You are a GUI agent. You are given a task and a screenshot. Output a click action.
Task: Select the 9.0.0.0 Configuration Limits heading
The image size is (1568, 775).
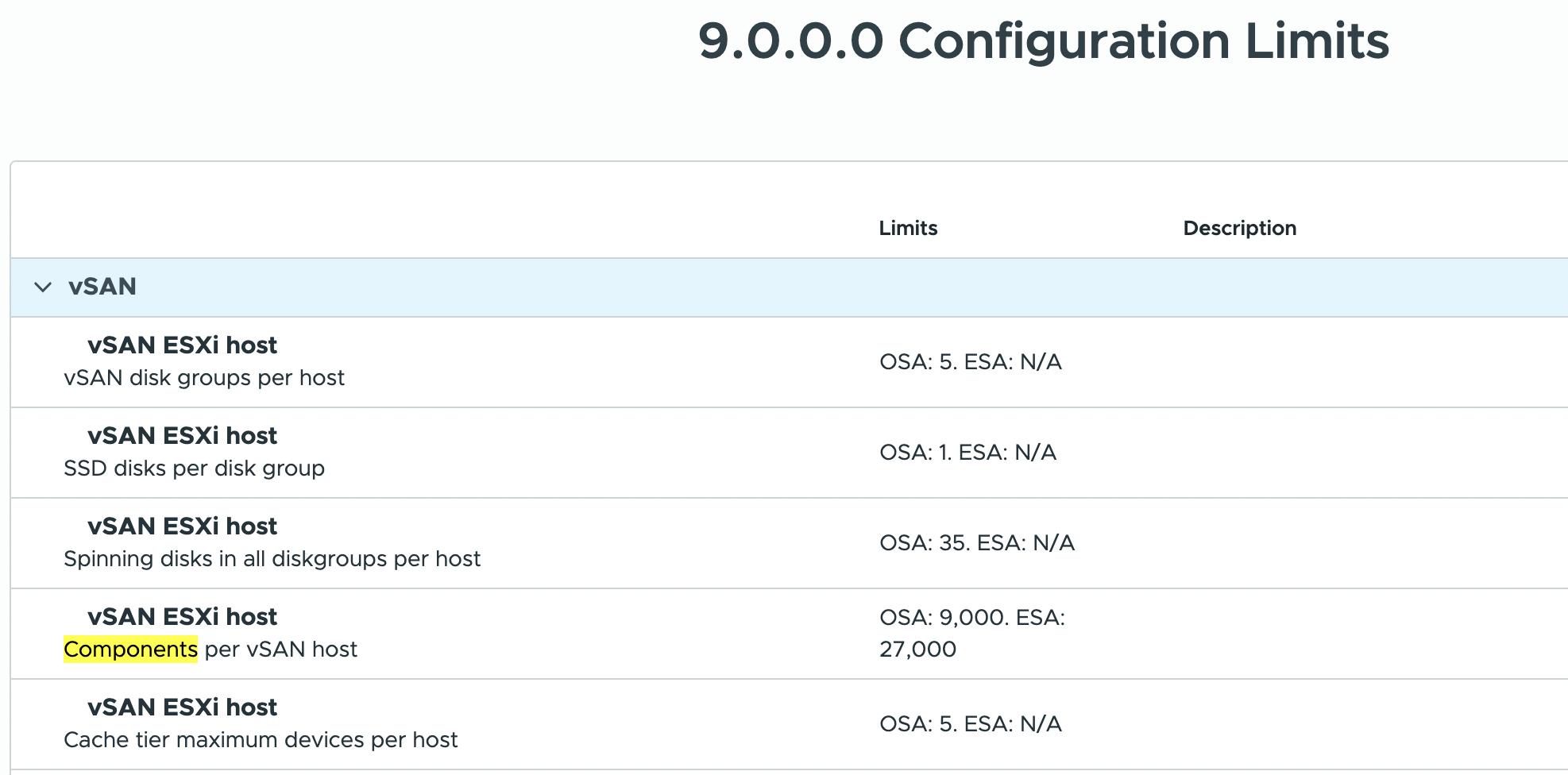click(x=1043, y=41)
